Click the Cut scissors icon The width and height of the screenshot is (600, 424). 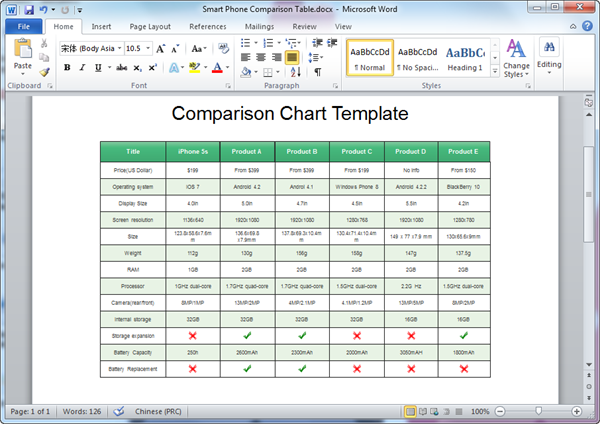(x=45, y=45)
